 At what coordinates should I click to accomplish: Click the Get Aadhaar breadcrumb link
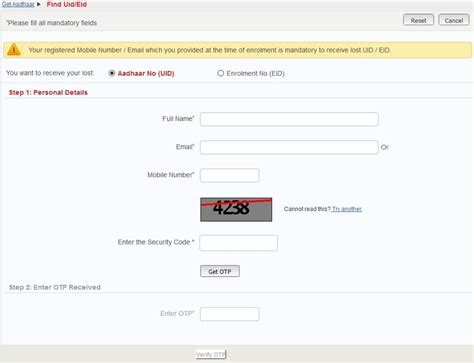pyautogui.click(x=18, y=4)
